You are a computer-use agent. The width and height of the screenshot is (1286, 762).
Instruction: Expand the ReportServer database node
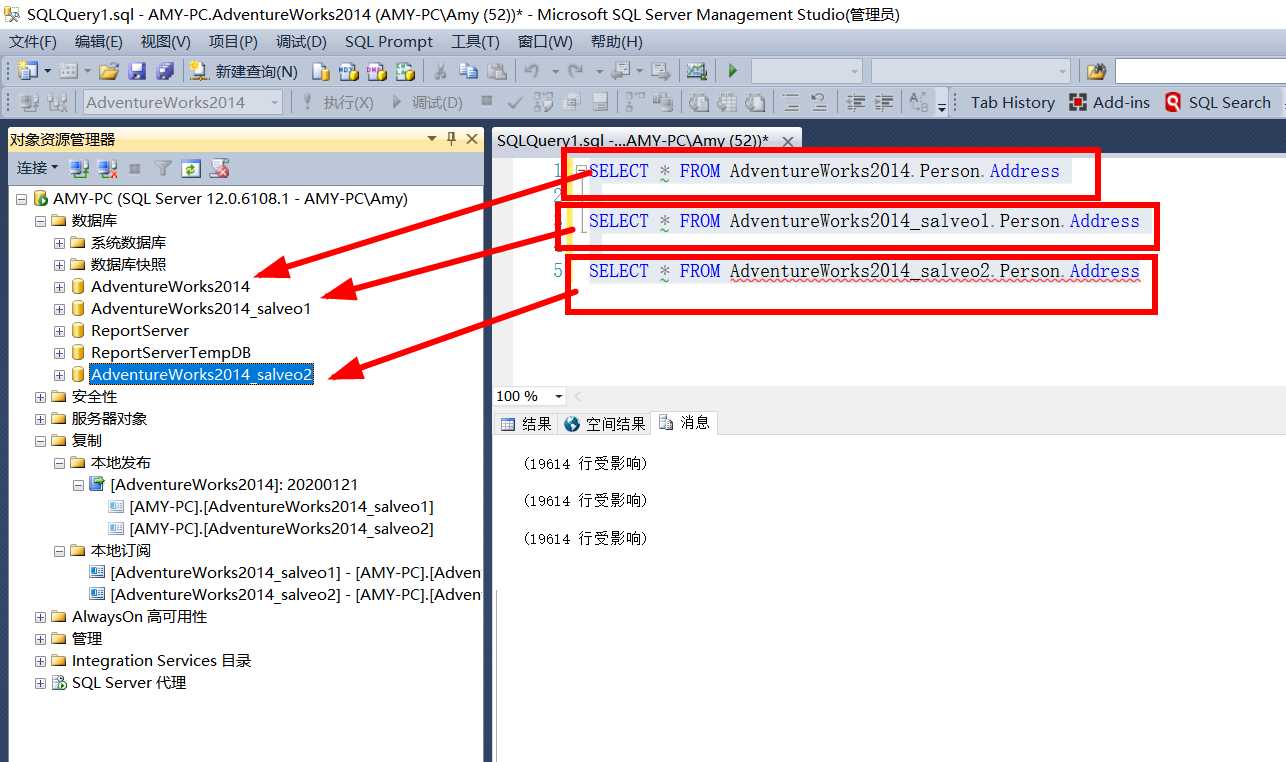click(59, 331)
